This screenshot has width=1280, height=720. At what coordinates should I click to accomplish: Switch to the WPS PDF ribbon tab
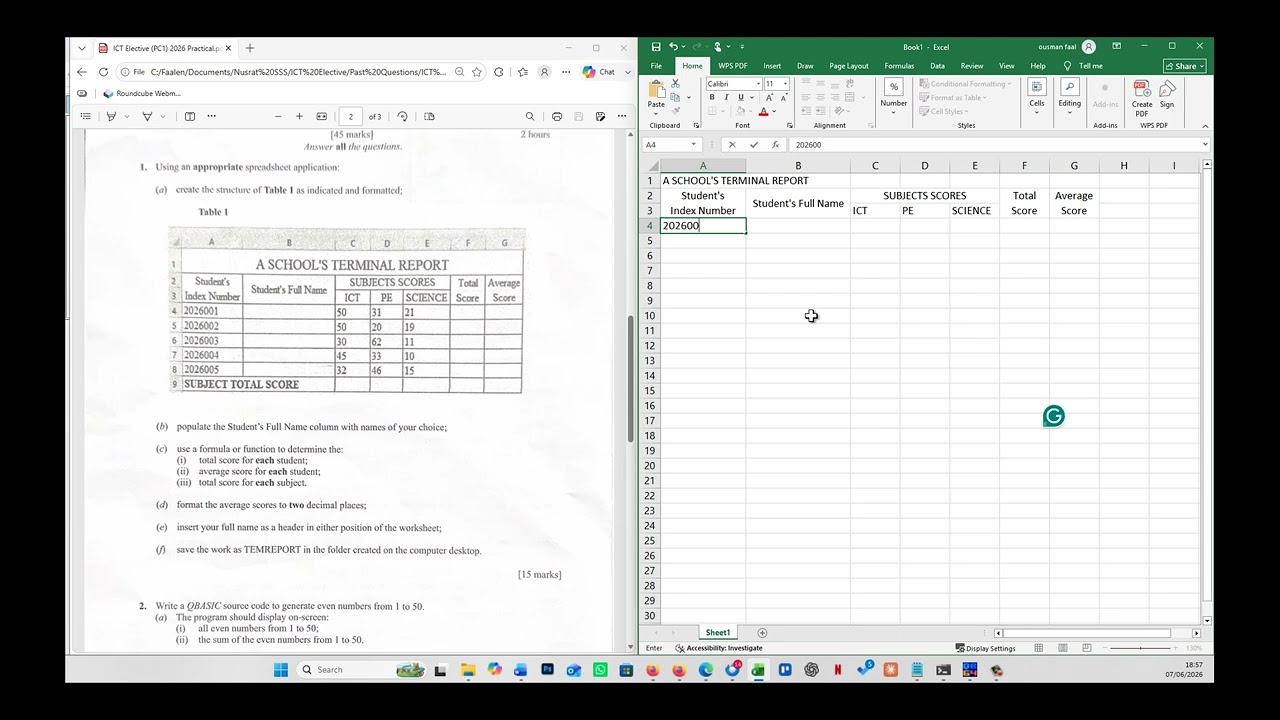tap(733, 66)
